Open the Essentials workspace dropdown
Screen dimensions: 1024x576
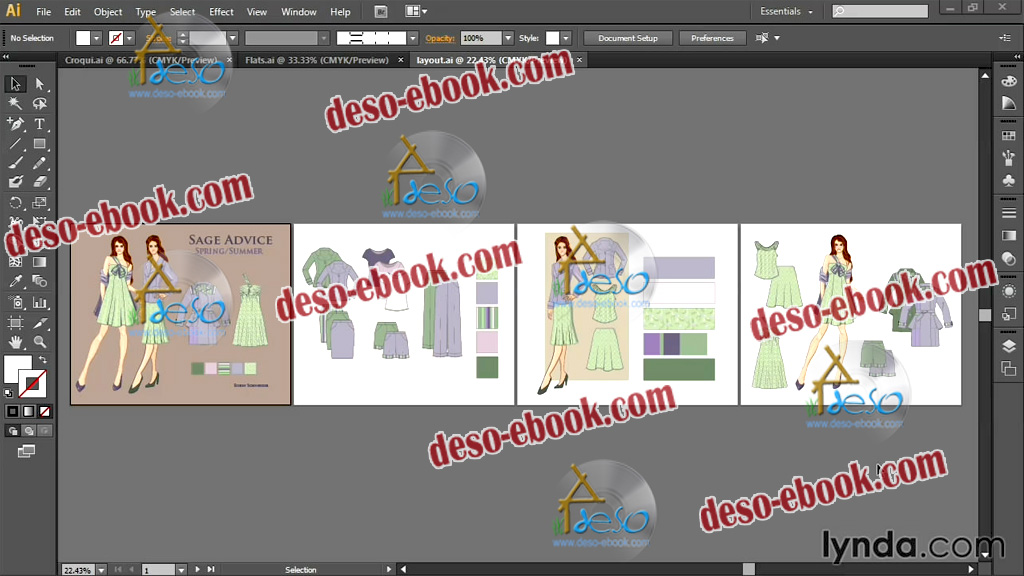coord(786,11)
